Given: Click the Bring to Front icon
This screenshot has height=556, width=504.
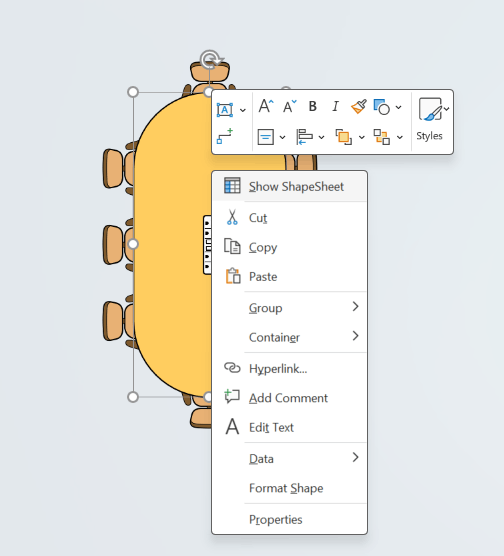Looking at the screenshot, I should pos(344,137).
